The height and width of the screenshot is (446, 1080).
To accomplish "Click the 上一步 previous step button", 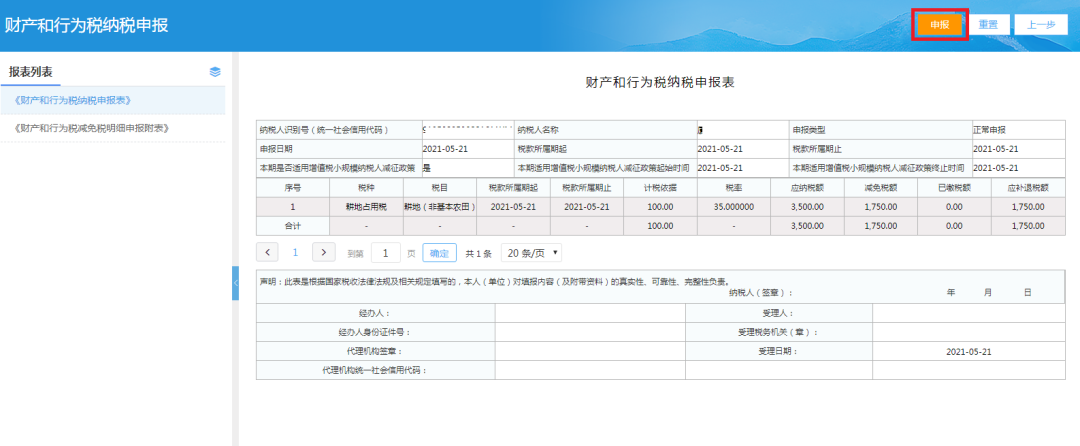I will point(1041,24).
